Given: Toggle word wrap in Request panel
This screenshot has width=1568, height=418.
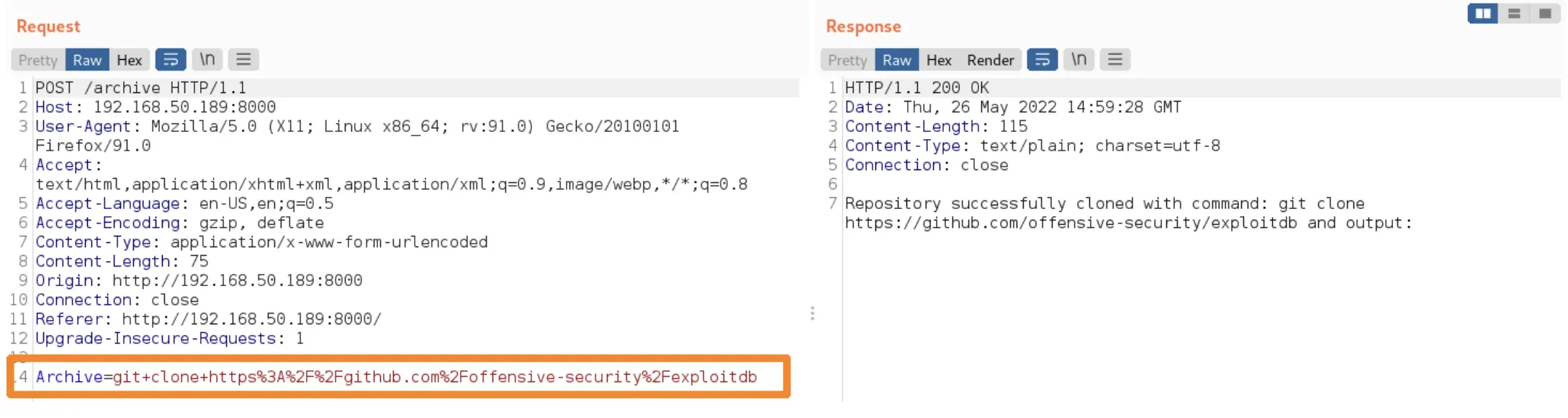Looking at the screenshot, I should click(x=171, y=60).
